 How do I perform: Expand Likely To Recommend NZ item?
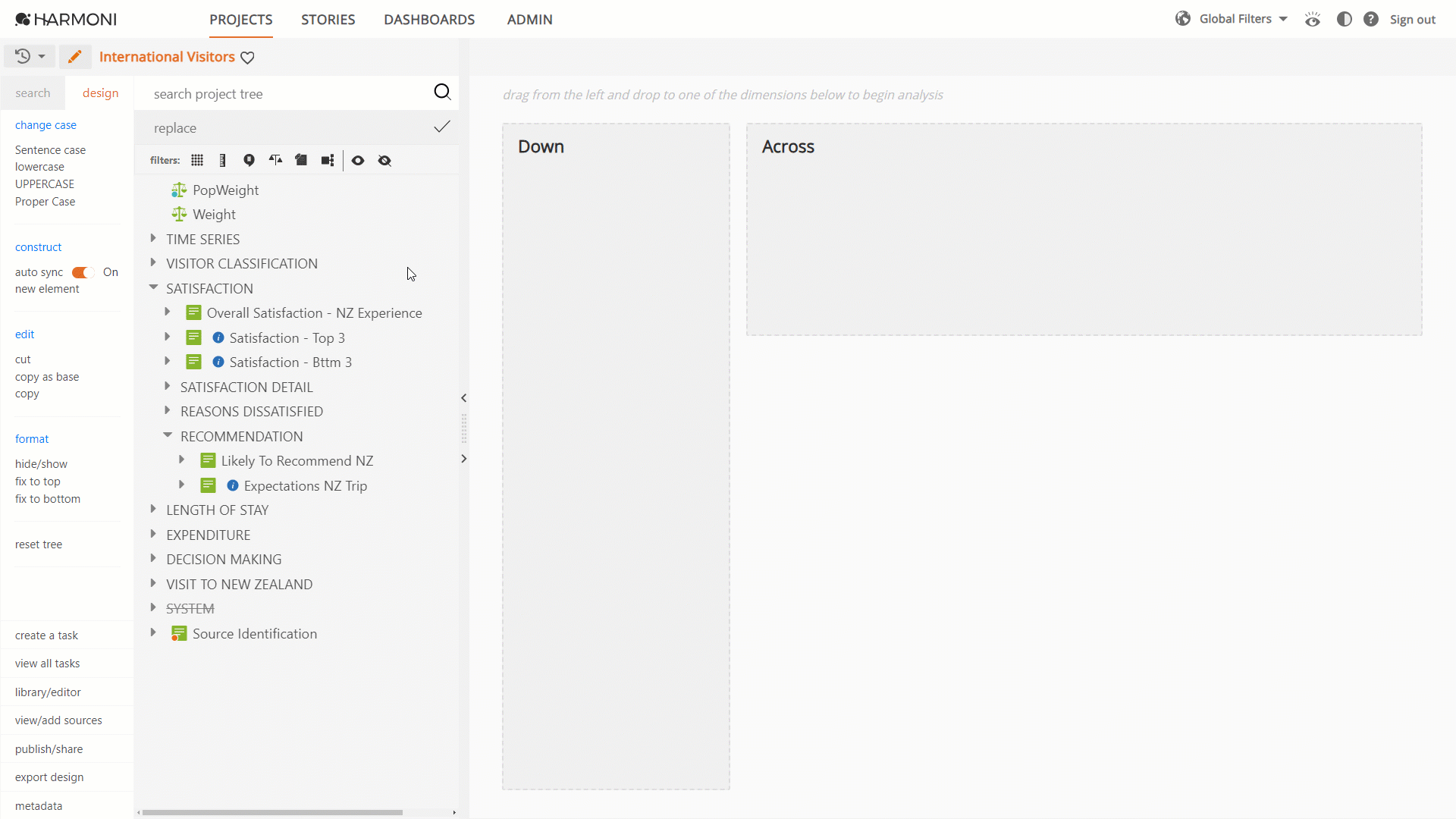tap(182, 460)
